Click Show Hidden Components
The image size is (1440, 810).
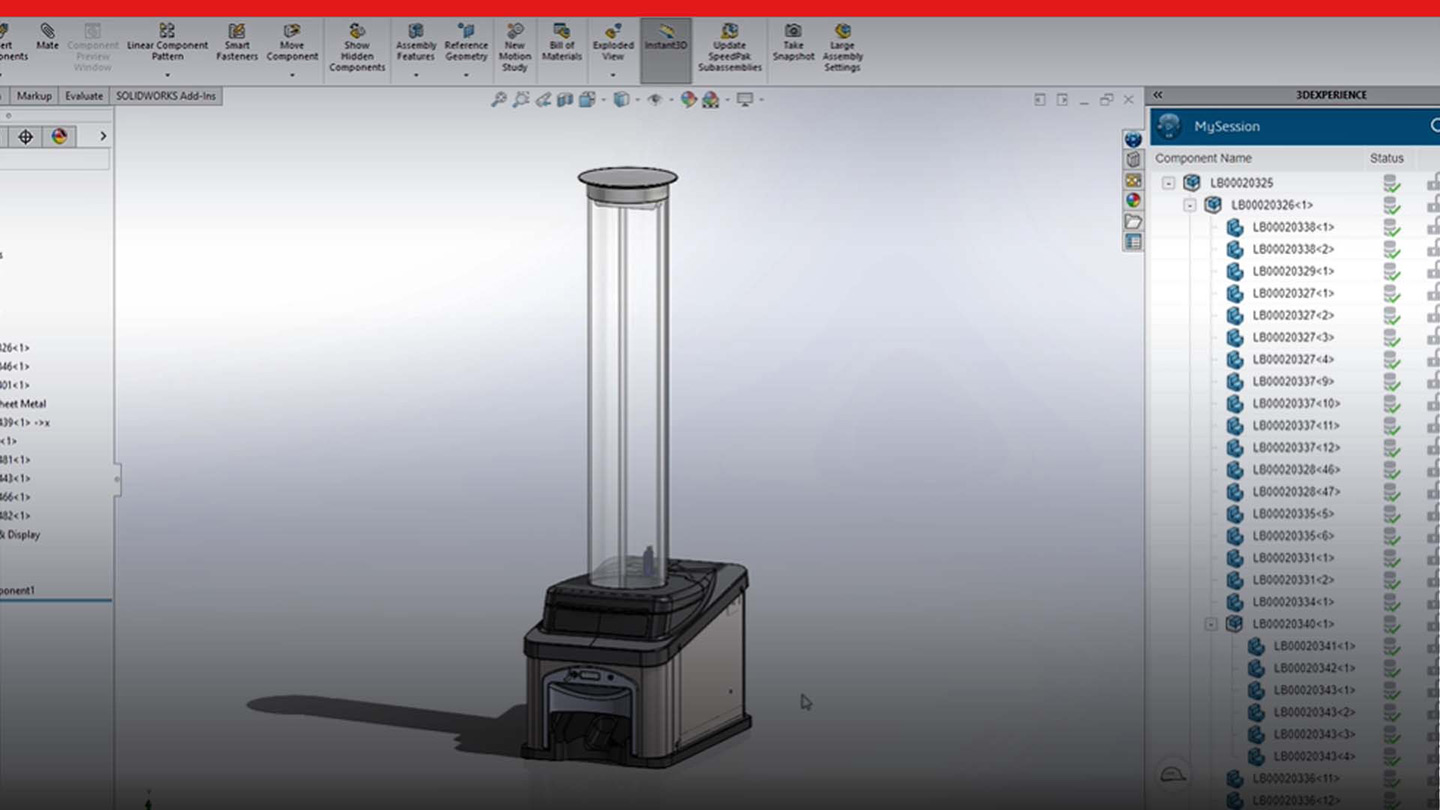click(x=357, y=48)
